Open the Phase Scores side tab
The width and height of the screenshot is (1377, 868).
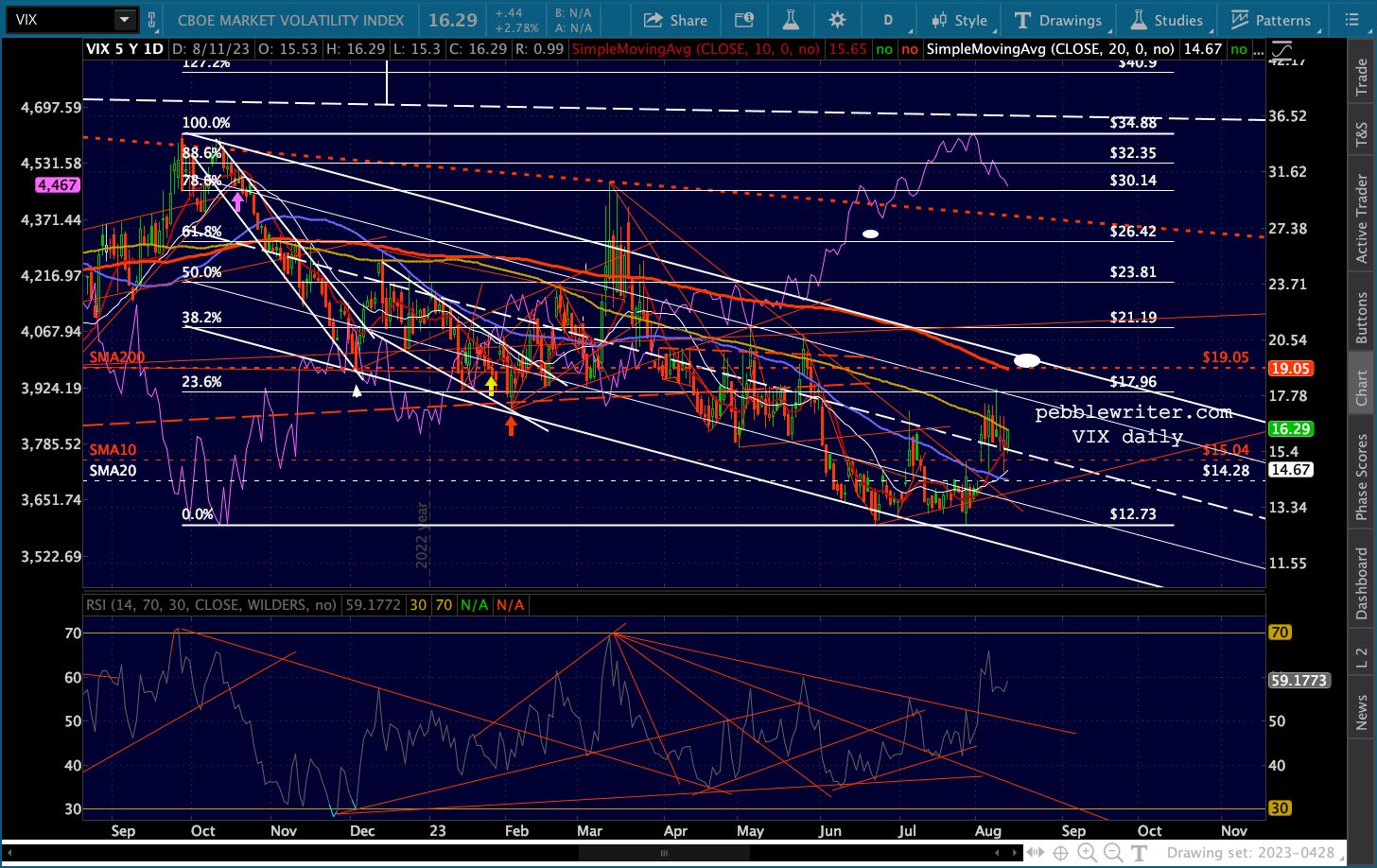coord(1362,477)
